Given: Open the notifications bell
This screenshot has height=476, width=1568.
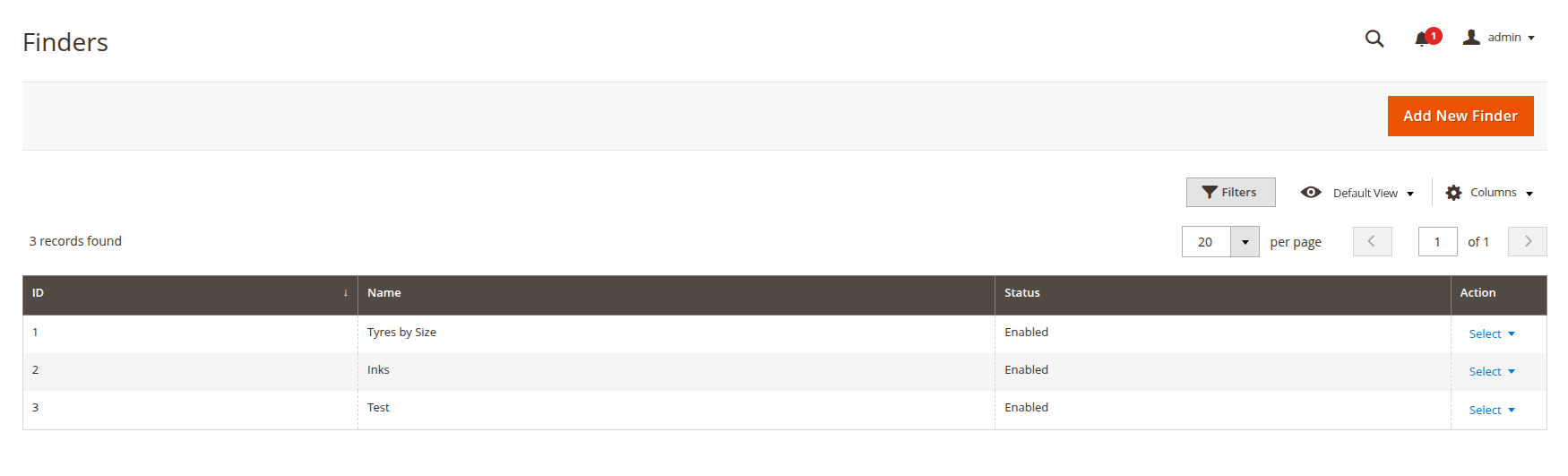Looking at the screenshot, I should [x=1422, y=39].
